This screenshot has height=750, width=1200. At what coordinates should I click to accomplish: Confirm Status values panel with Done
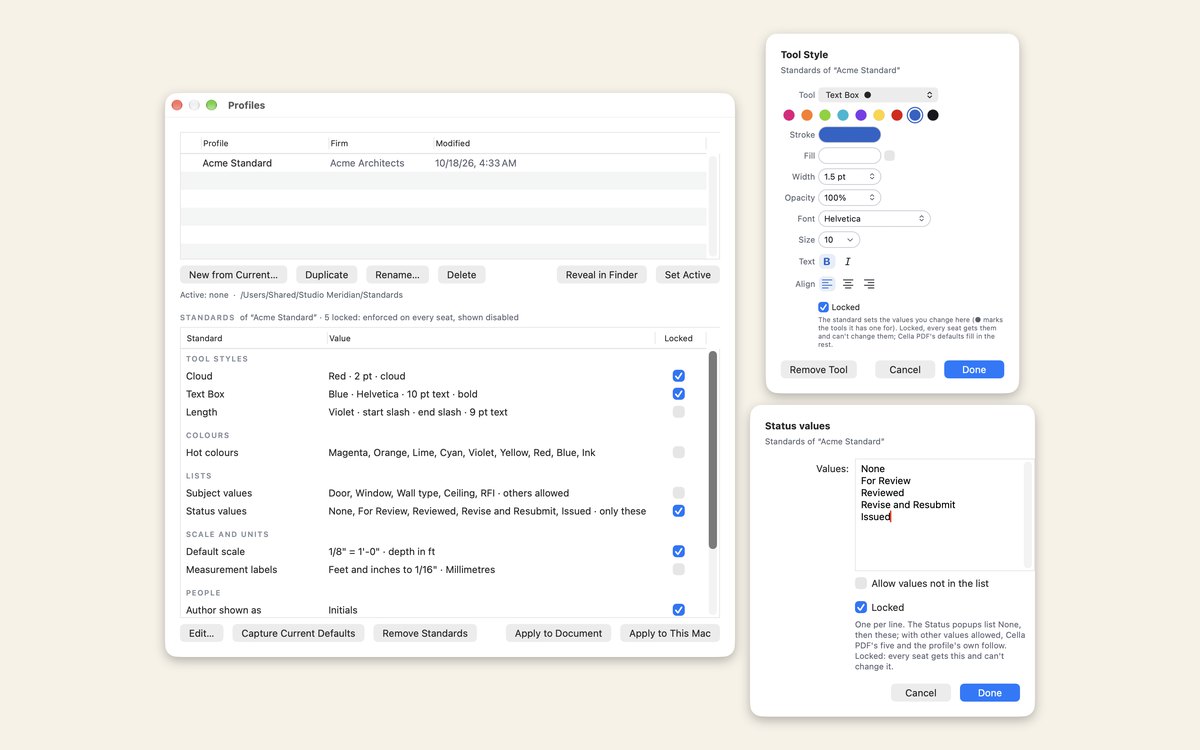tap(990, 693)
